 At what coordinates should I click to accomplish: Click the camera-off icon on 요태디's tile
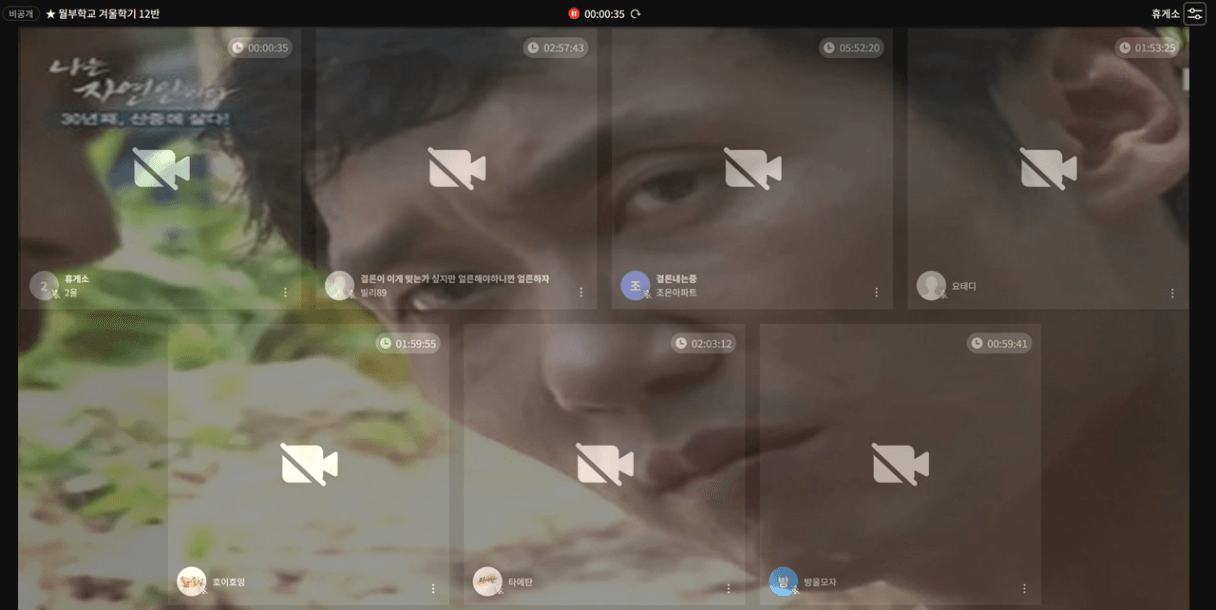[x=1049, y=168]
